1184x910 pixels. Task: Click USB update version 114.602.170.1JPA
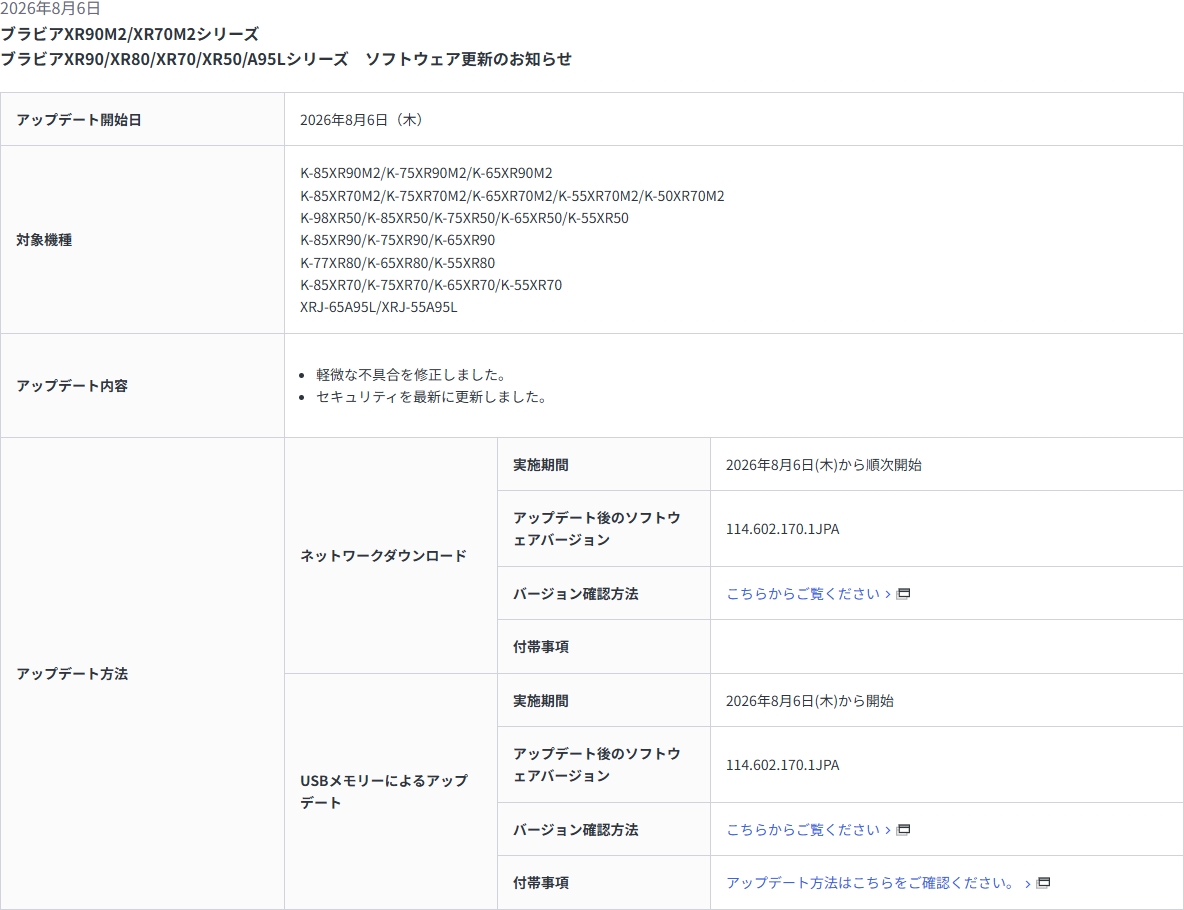click(782, 764)
